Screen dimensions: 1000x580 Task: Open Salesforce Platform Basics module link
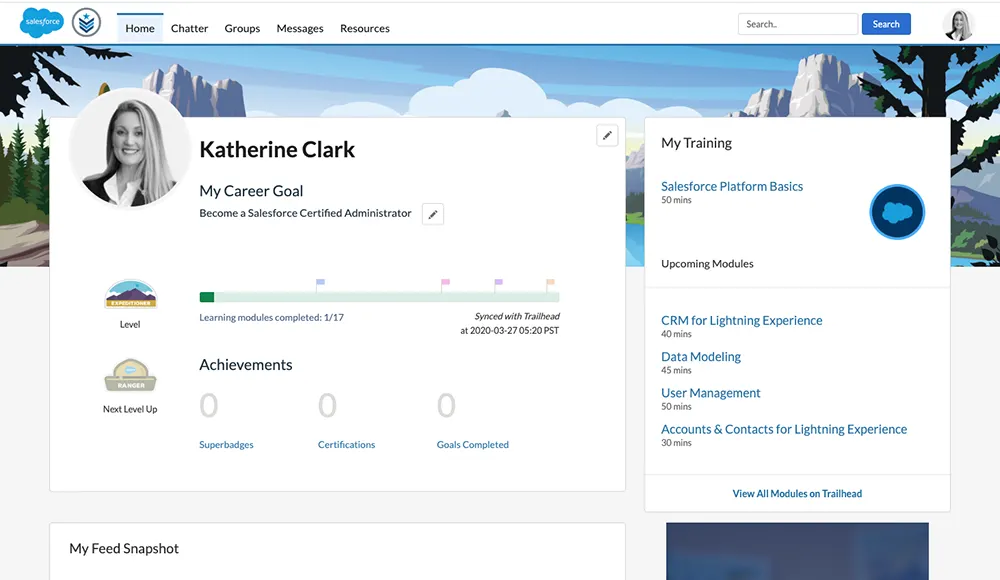point(732,186)
